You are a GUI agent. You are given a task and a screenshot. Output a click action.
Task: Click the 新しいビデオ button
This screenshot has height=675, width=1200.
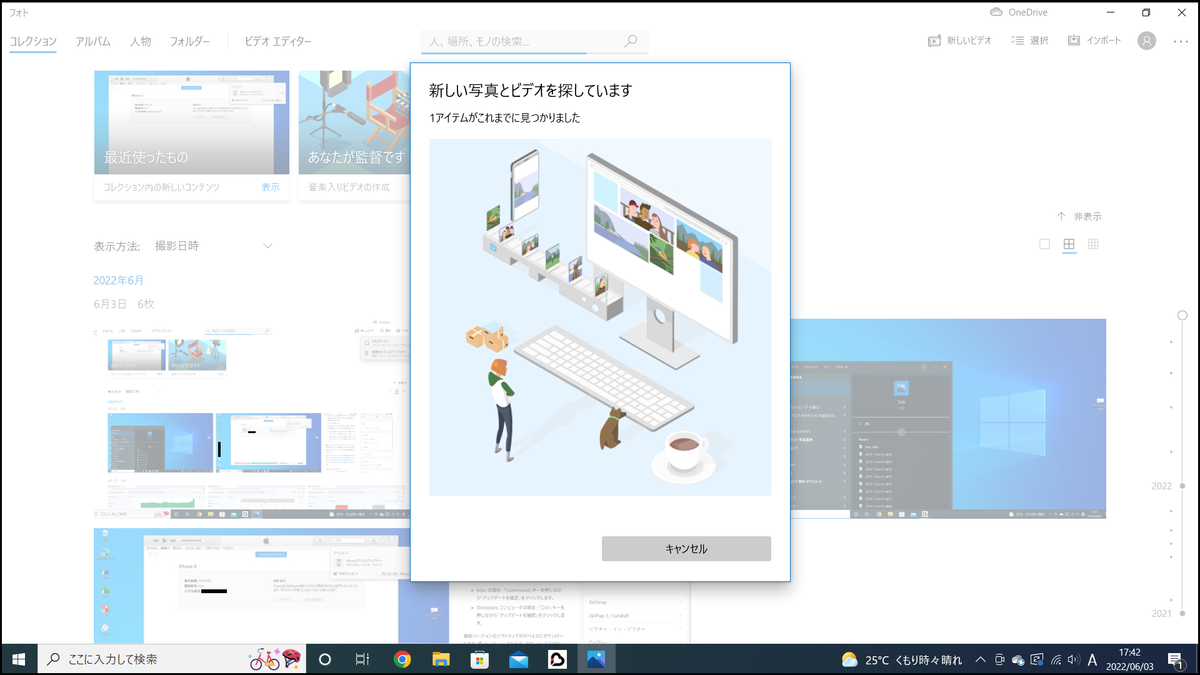click(959, 41)
